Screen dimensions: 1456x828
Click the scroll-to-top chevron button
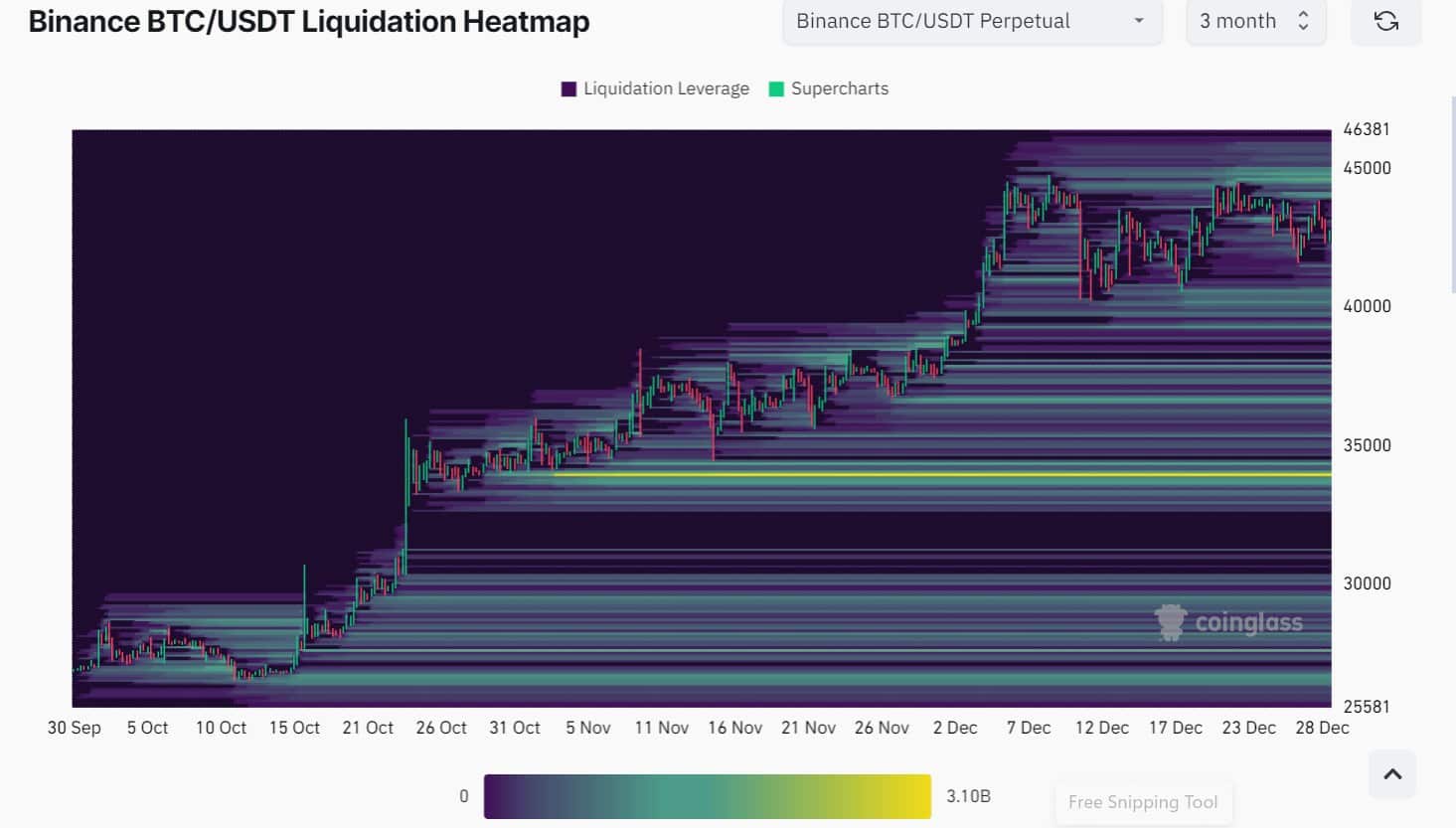pyautogui.click(x=1392, y=773)
